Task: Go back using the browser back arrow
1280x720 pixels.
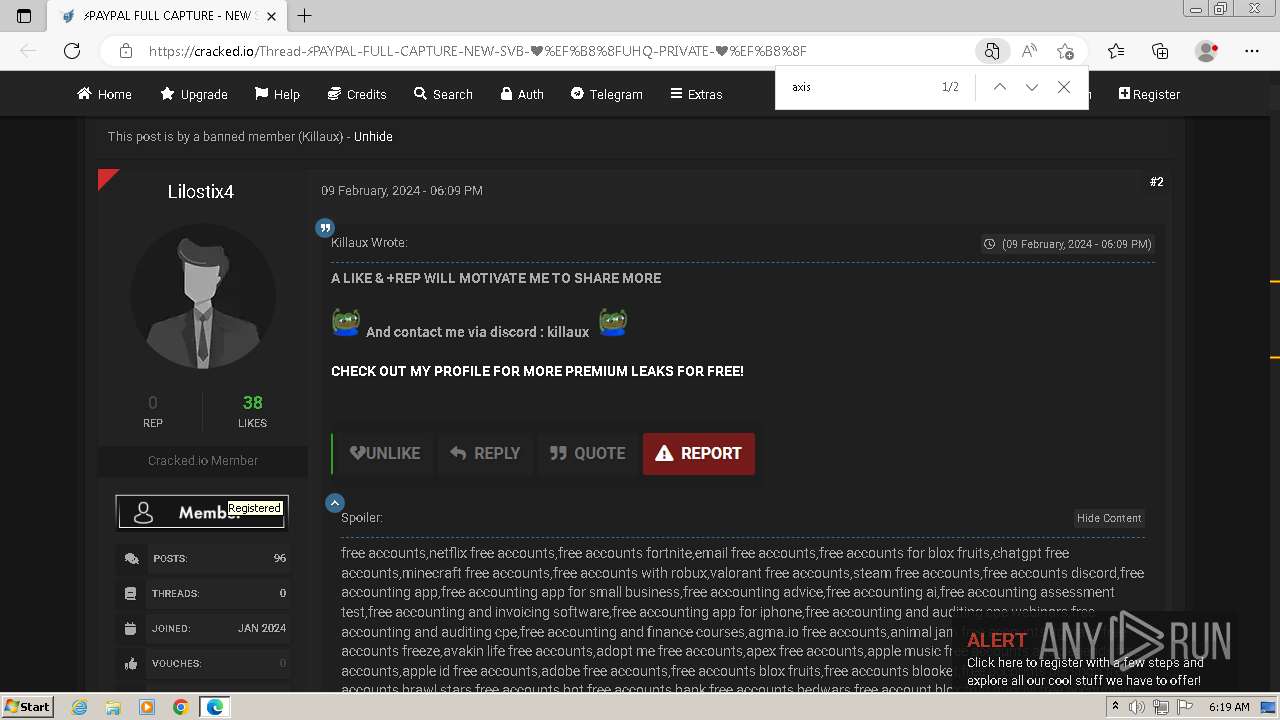Action: point(28,51)
